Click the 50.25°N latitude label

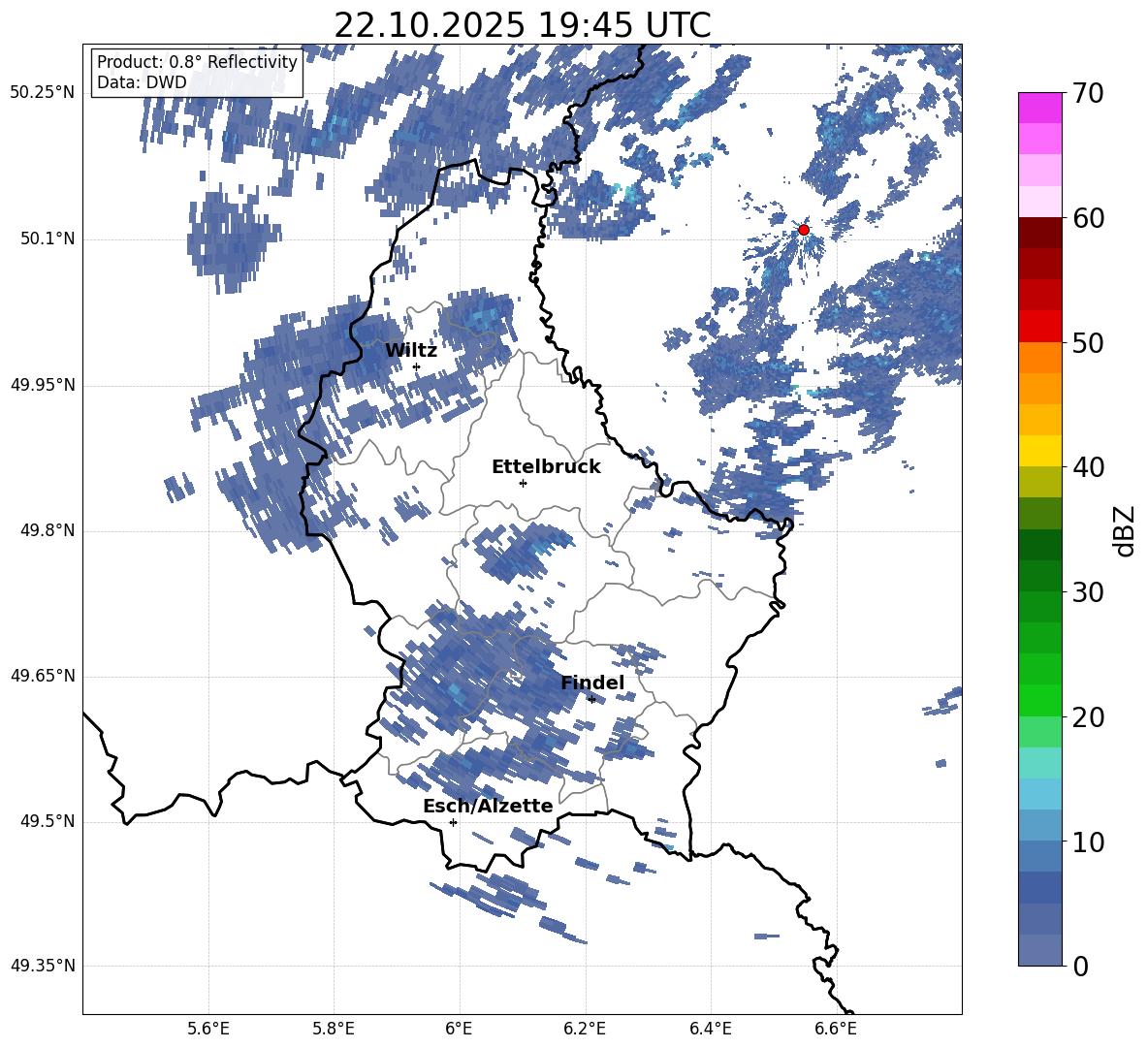43,93
